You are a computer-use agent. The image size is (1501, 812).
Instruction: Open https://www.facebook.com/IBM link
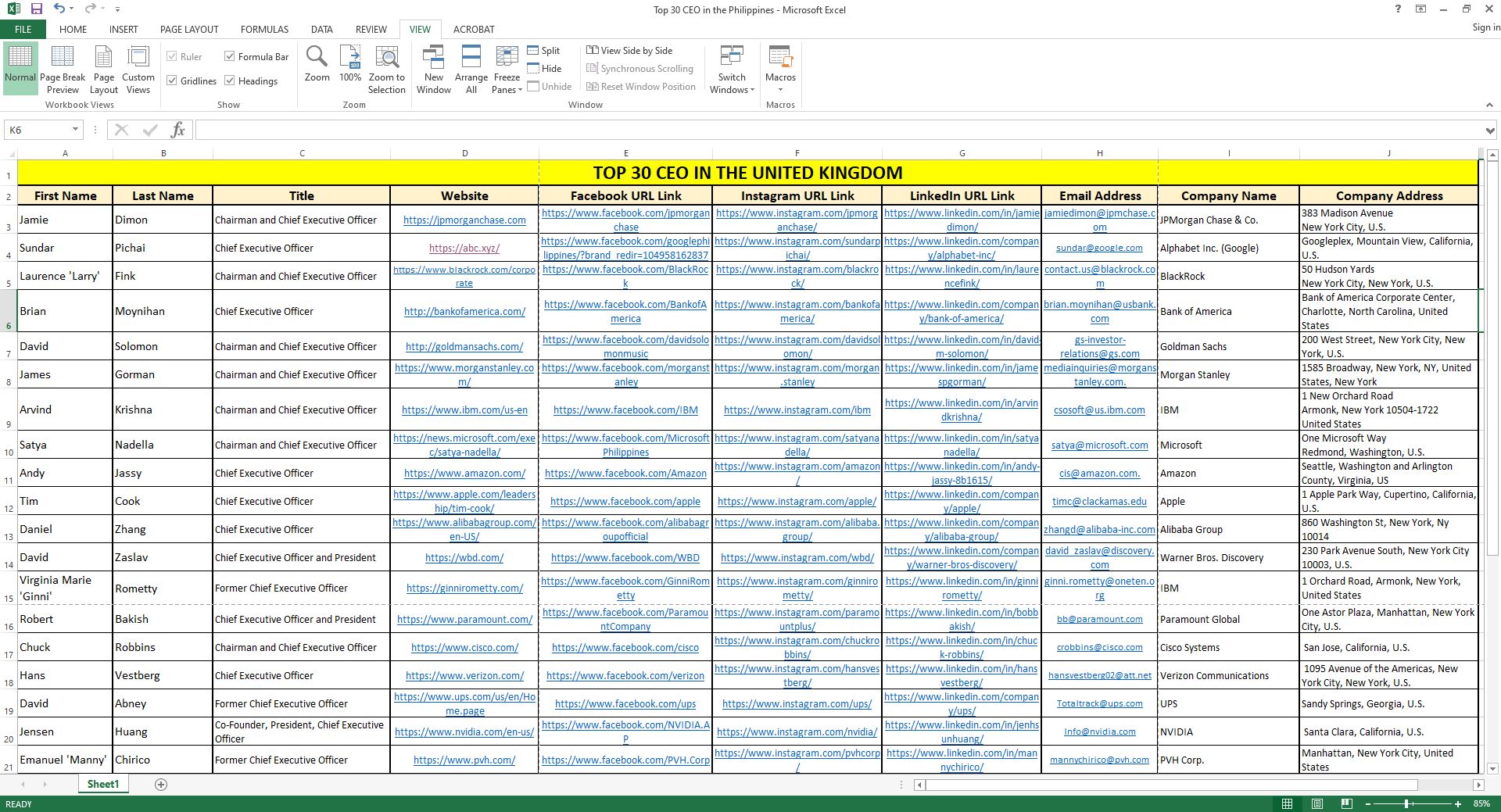point(625,410)
